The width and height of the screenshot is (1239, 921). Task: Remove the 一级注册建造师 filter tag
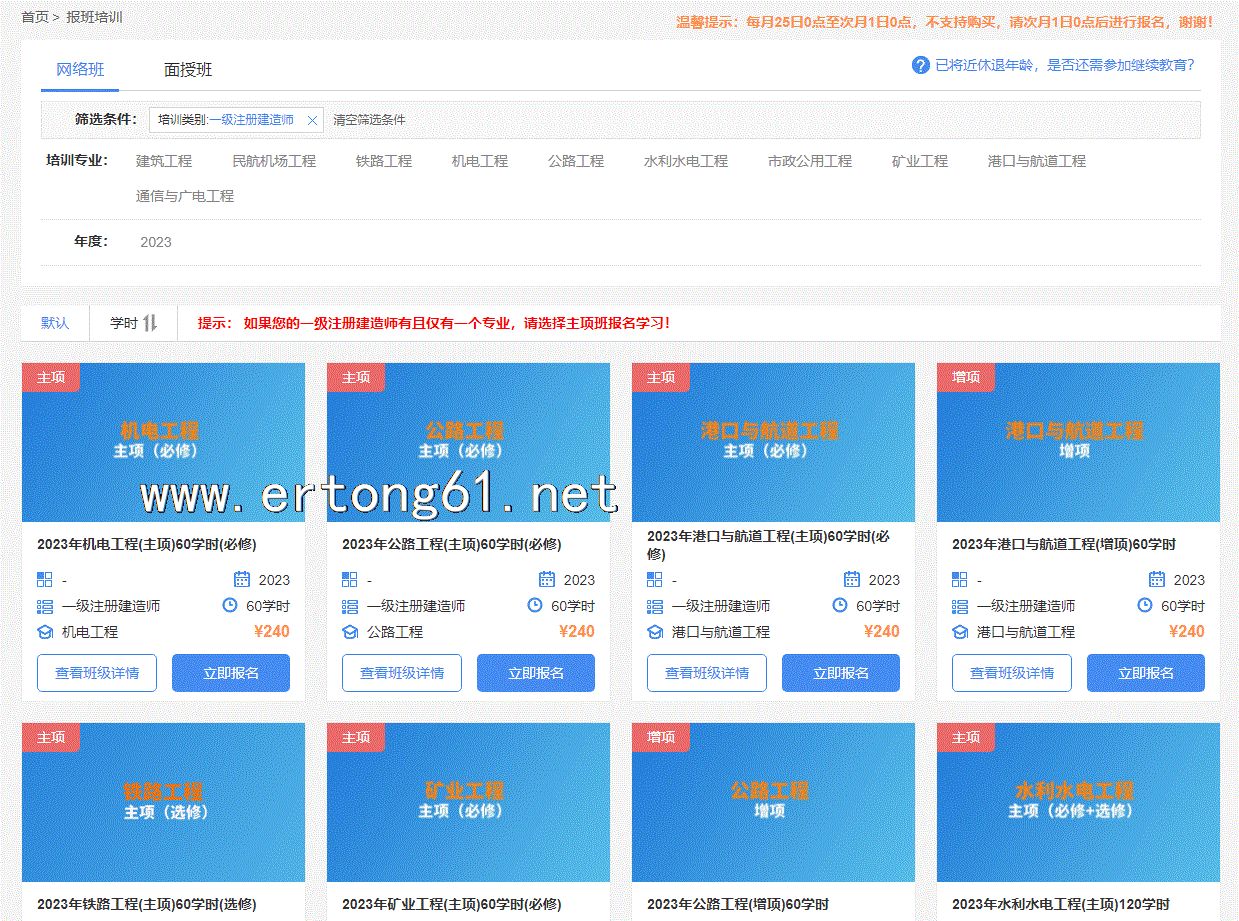click(312, 120)
